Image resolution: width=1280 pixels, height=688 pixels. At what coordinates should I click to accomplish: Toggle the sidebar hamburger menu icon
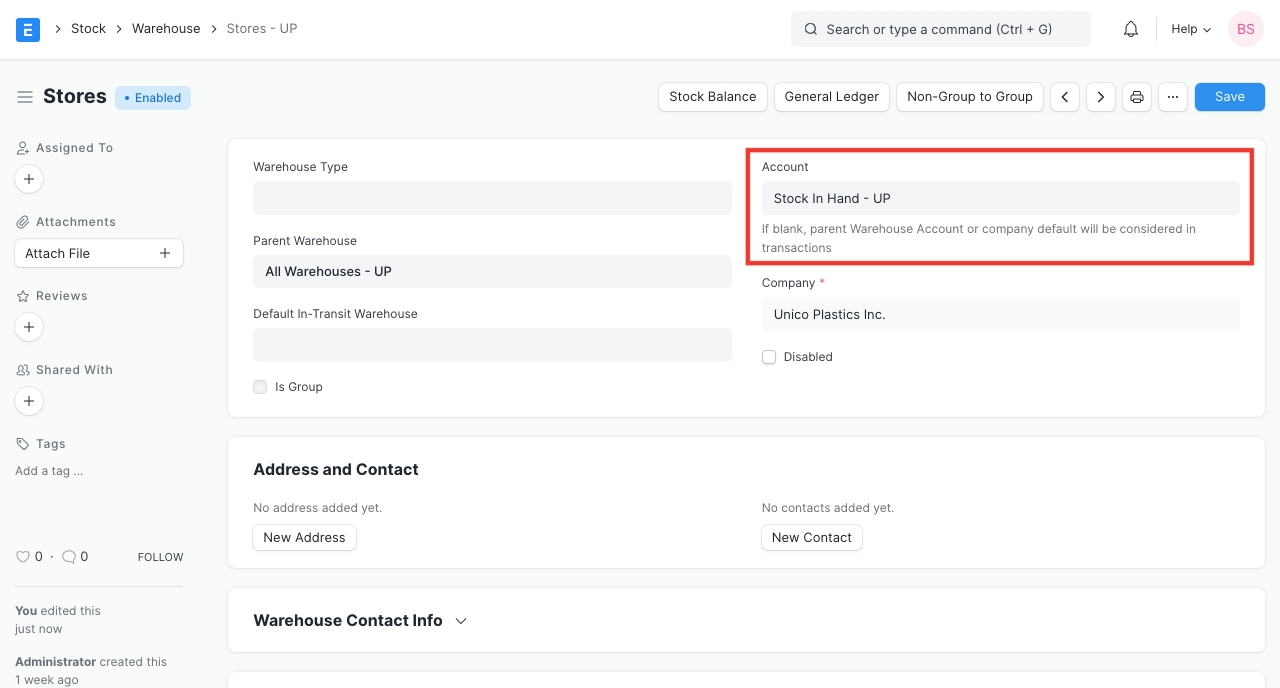click(25, 97)
